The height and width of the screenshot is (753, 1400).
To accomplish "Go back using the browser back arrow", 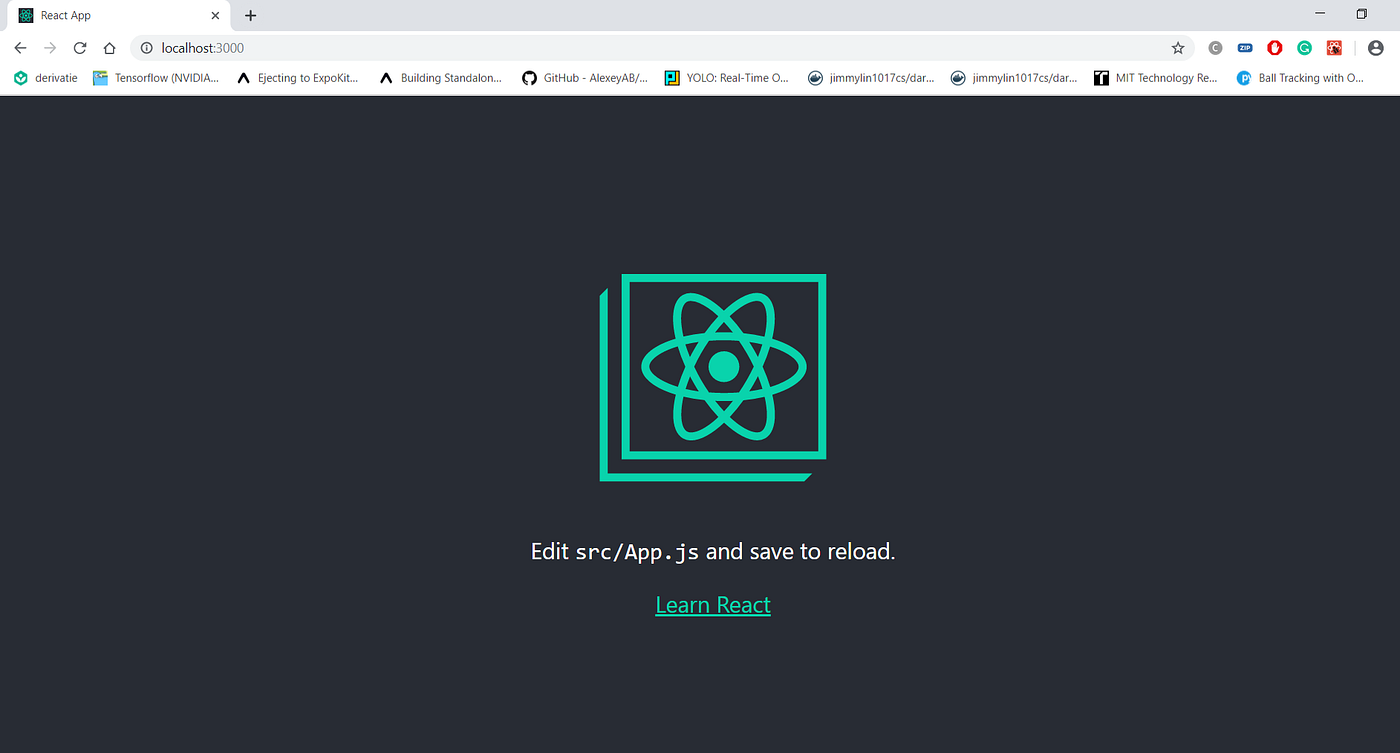I will (x=20, y=48).
